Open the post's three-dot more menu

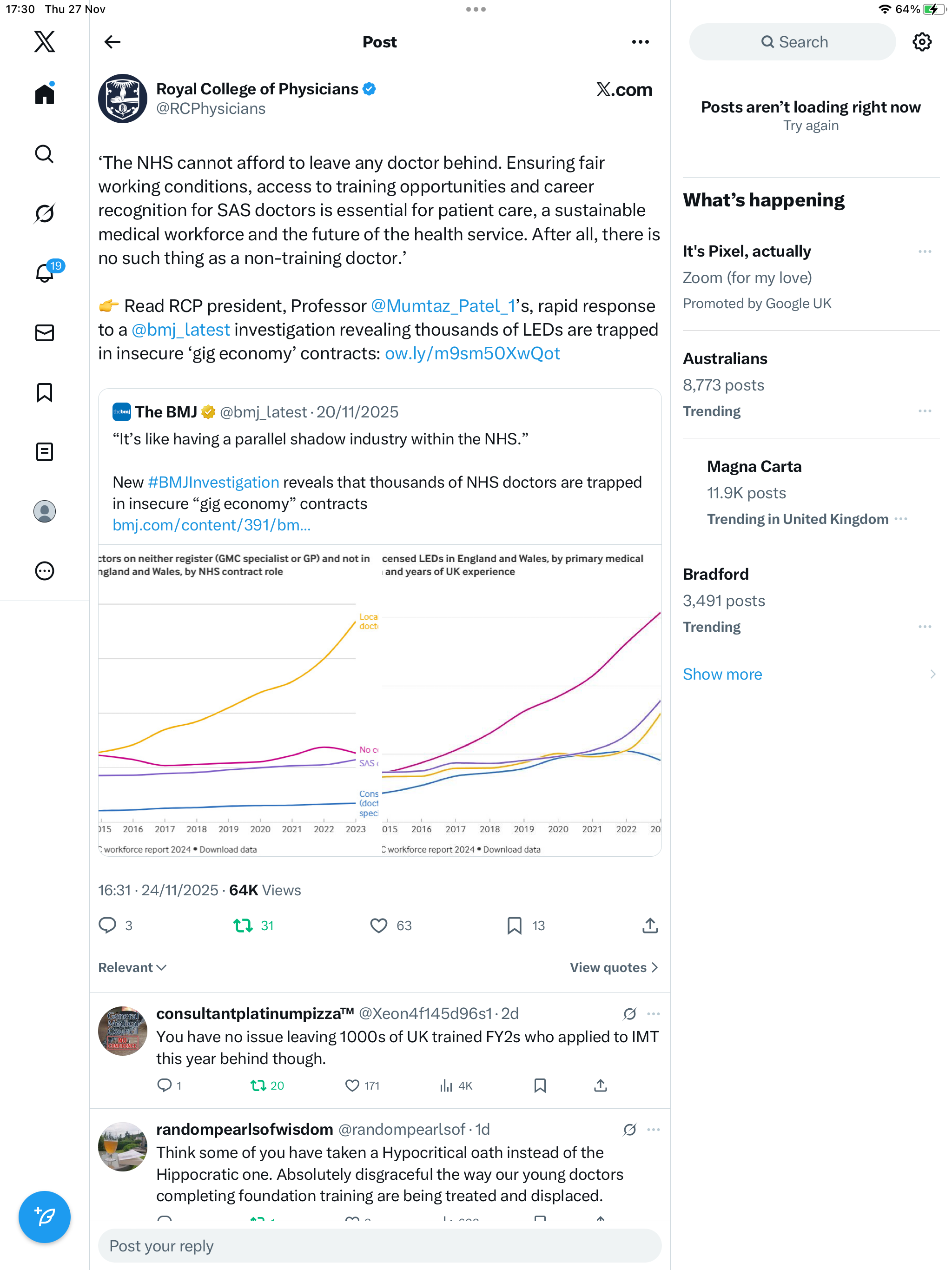pyautogui.click(x=640, y=42)
